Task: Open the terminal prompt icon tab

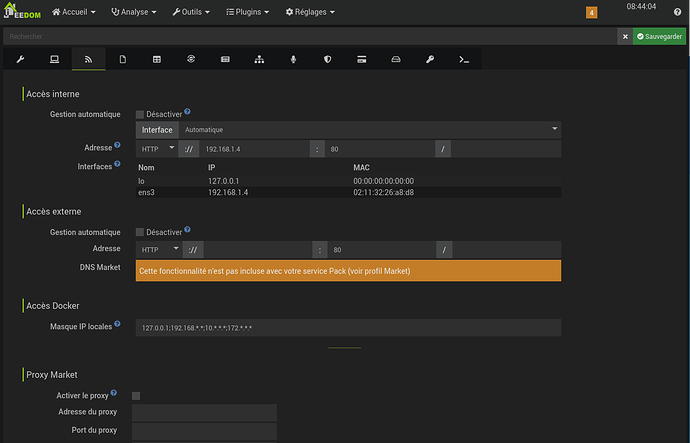Action: [463, 60]
